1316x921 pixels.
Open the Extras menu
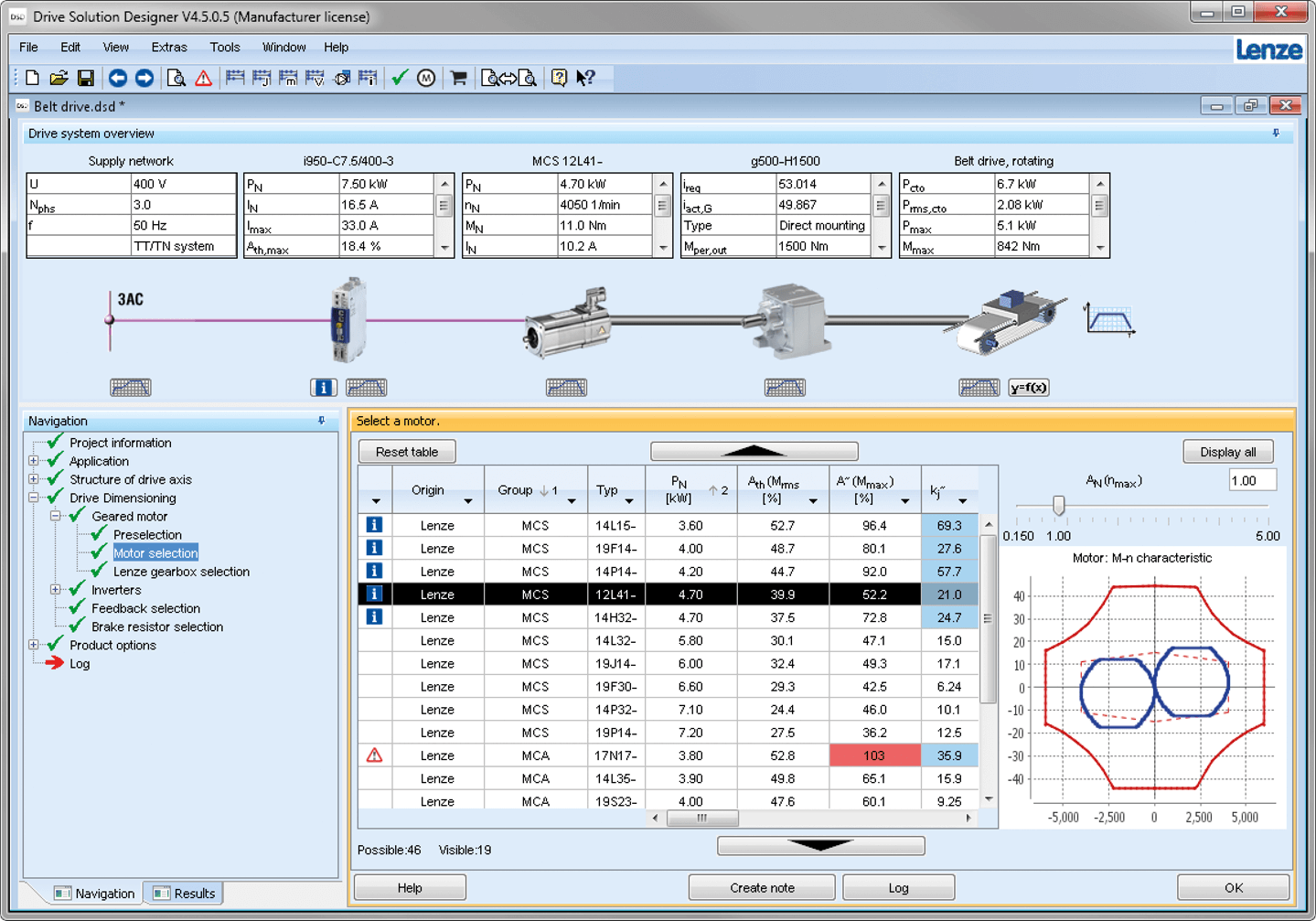click(168, 48)
